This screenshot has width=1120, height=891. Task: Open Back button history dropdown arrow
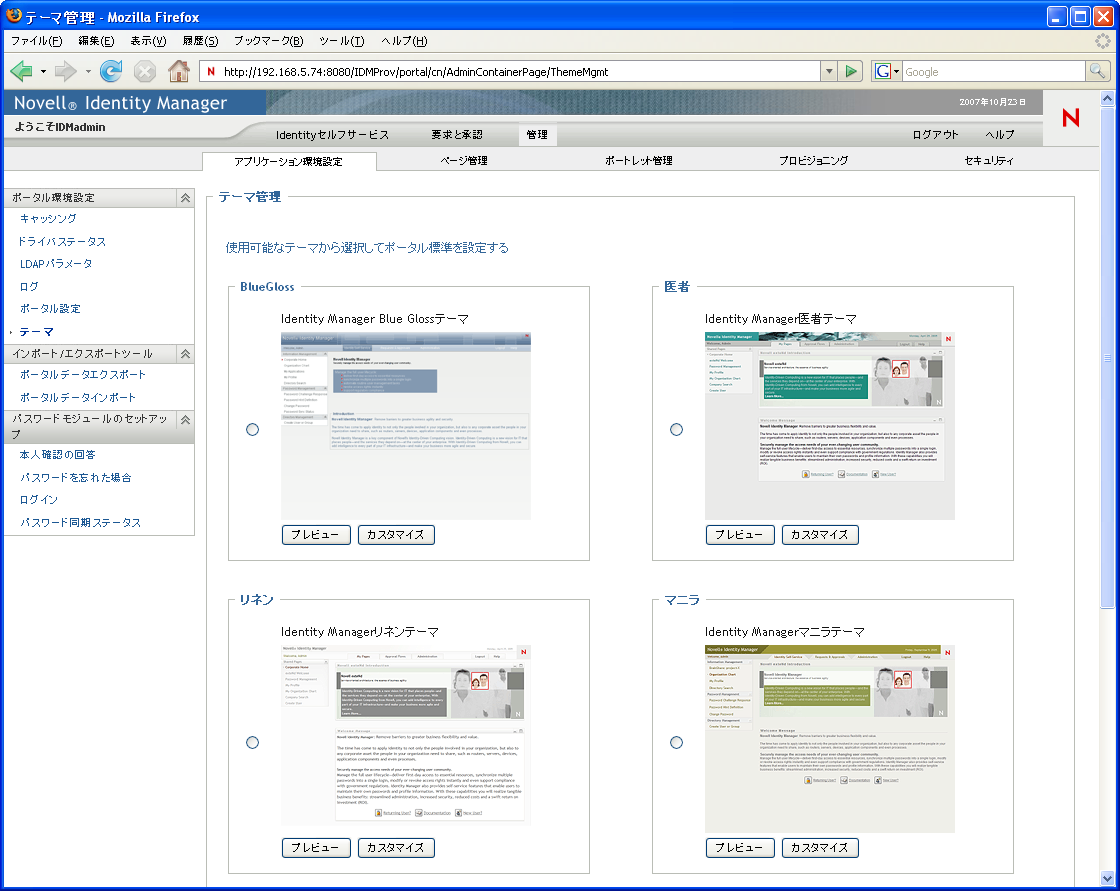tap(43, 71)
